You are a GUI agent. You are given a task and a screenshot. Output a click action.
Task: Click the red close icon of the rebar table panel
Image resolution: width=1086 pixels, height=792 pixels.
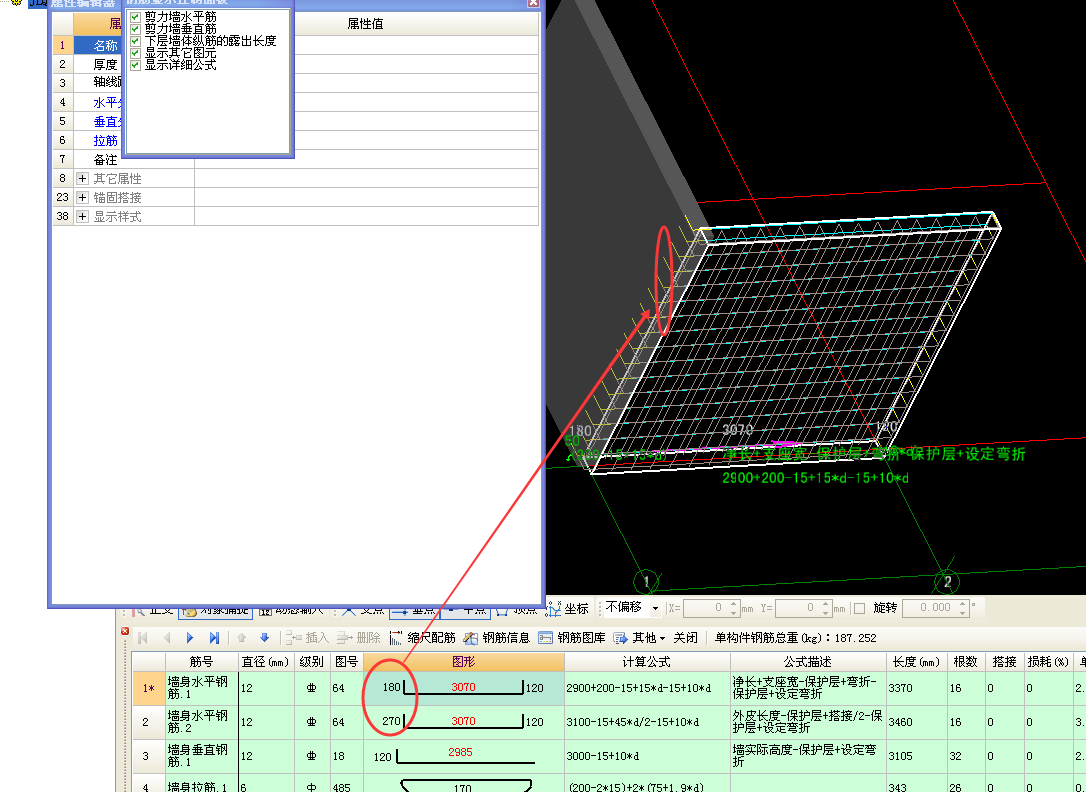[125, 631]
